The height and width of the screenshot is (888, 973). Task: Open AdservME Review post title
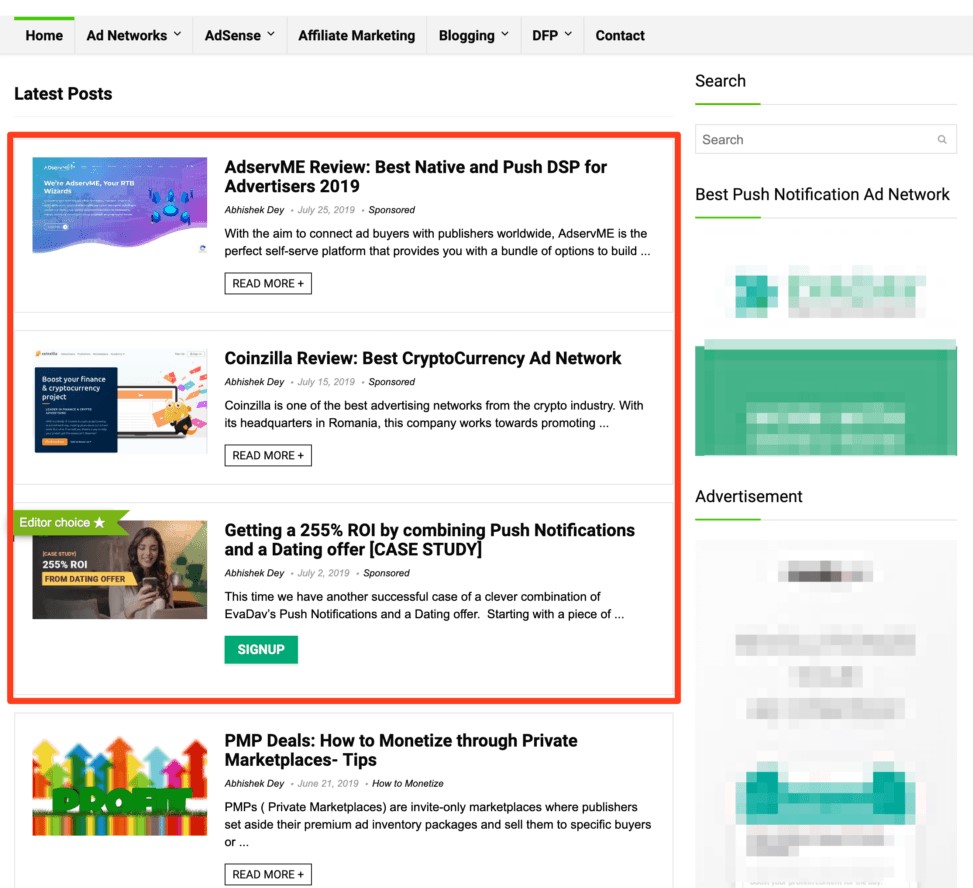[415, 177]
